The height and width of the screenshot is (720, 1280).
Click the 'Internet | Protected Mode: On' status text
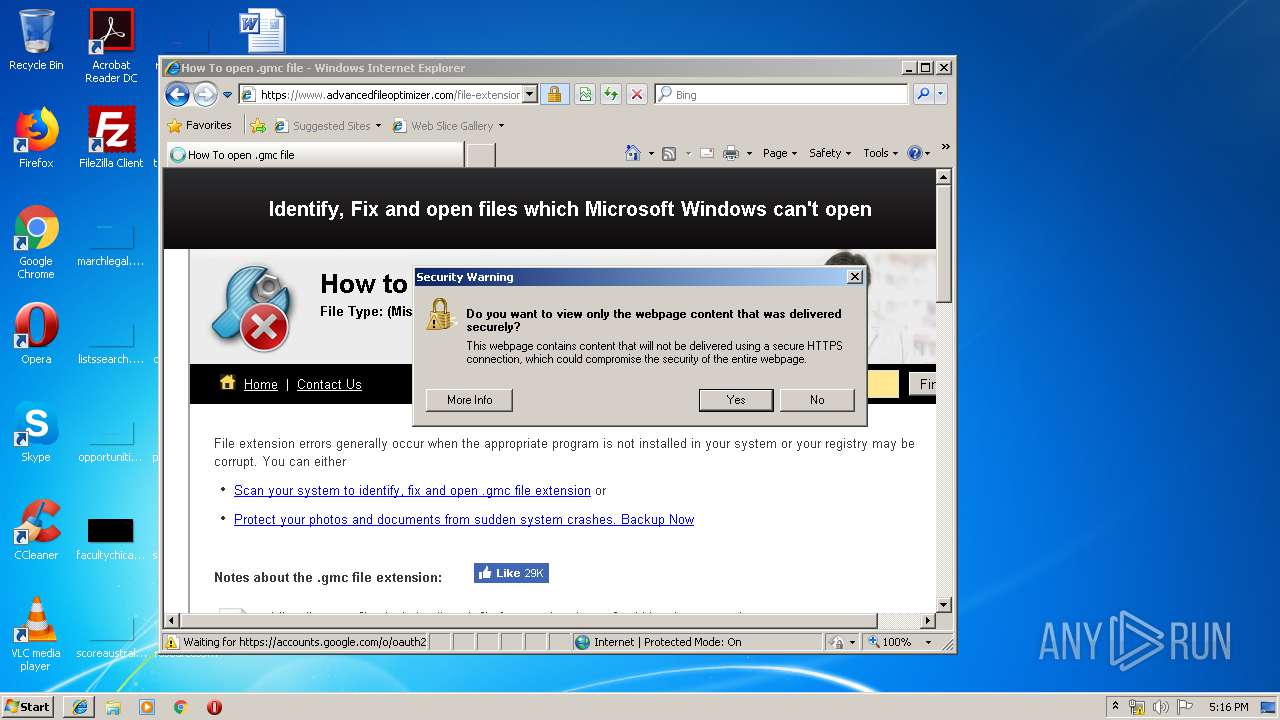click(x=668, y=642)
